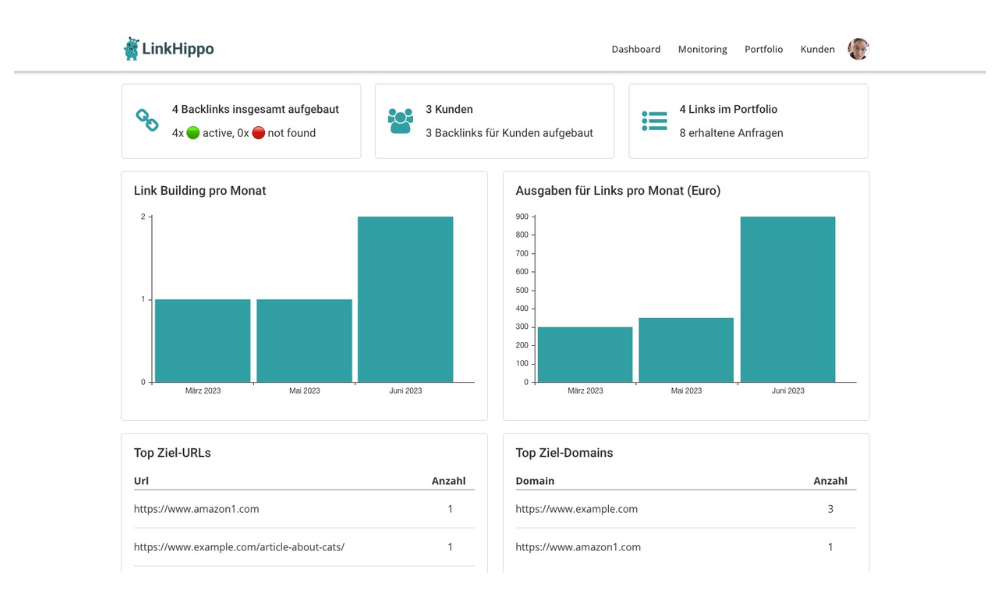
Task: Click the portfolio list icon
Action: pos(654,121)
